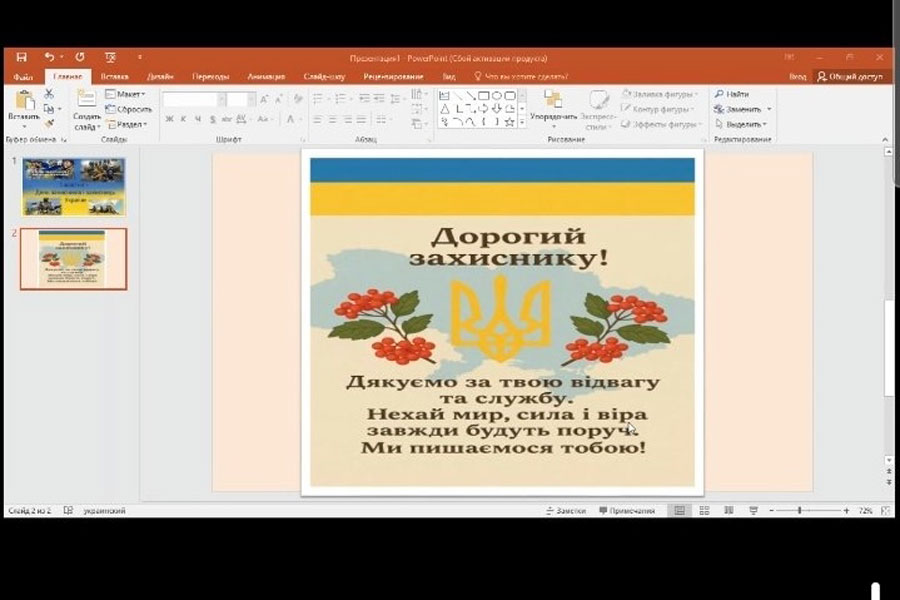
Task: Decrease font size with smaller A
Action: point(278,99)
